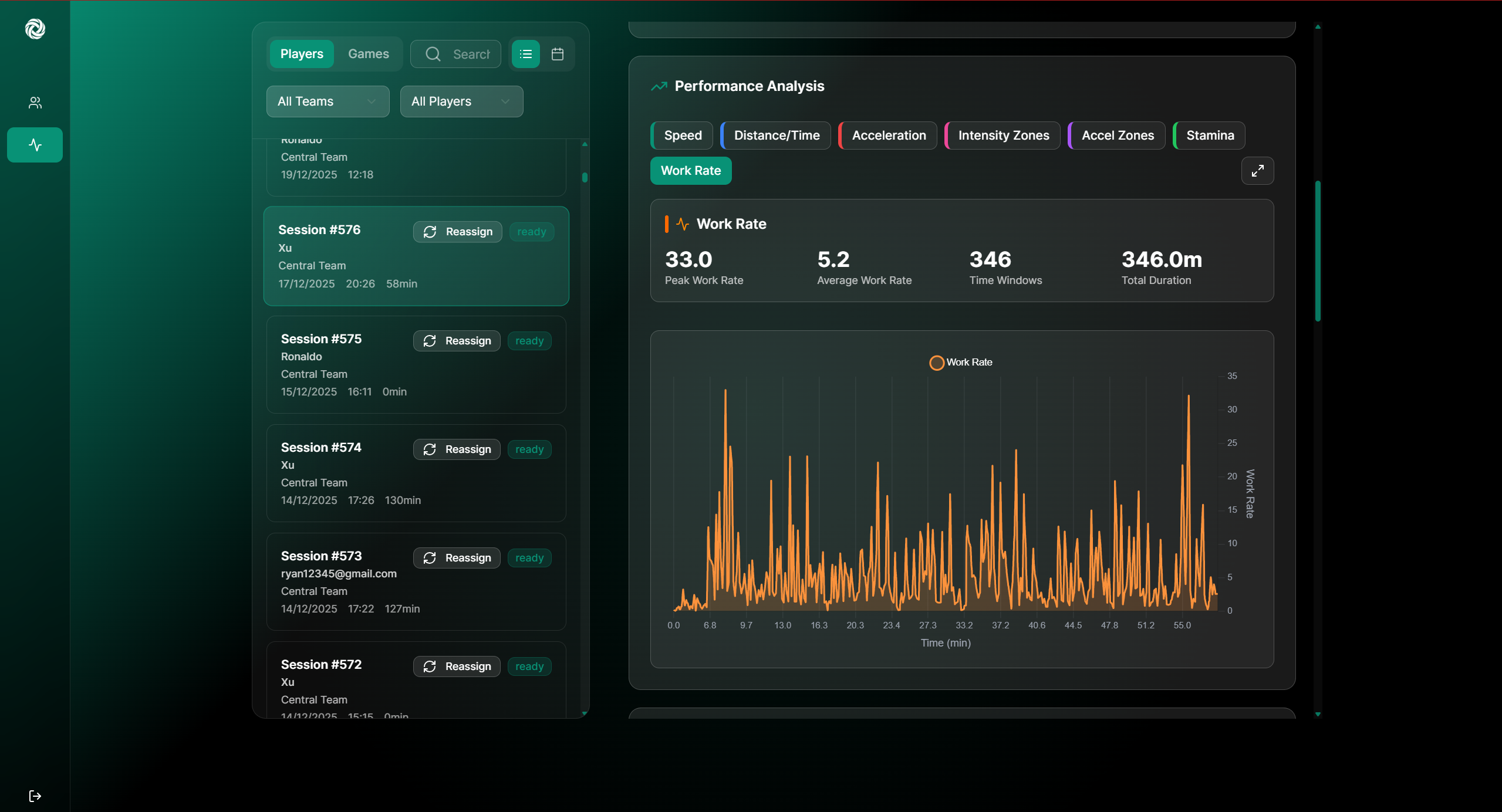Switch to list view icon
Screen dimensions: 1502x812
point(525,54)
